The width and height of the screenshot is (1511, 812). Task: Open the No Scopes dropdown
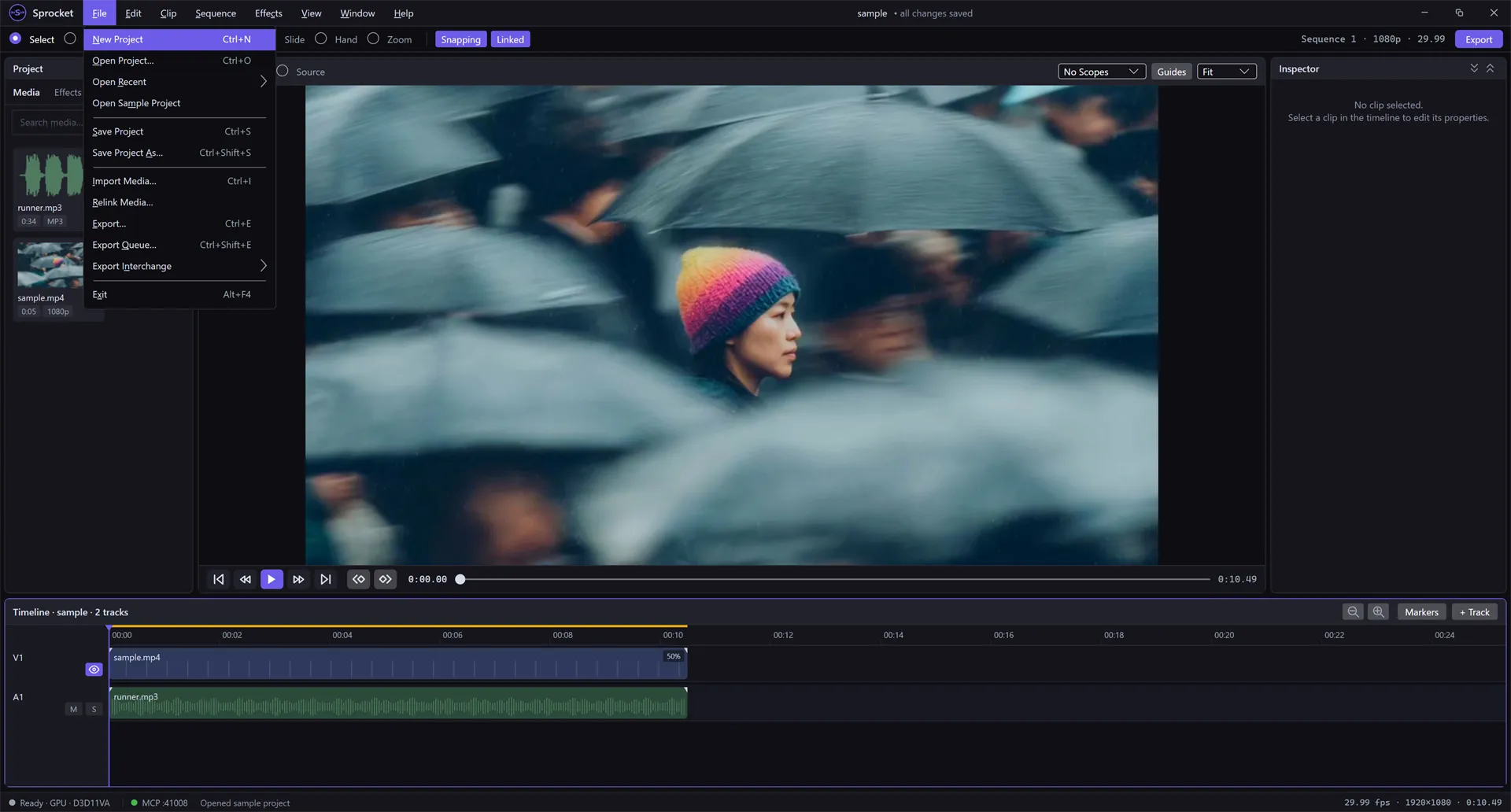coord(1102,72)
